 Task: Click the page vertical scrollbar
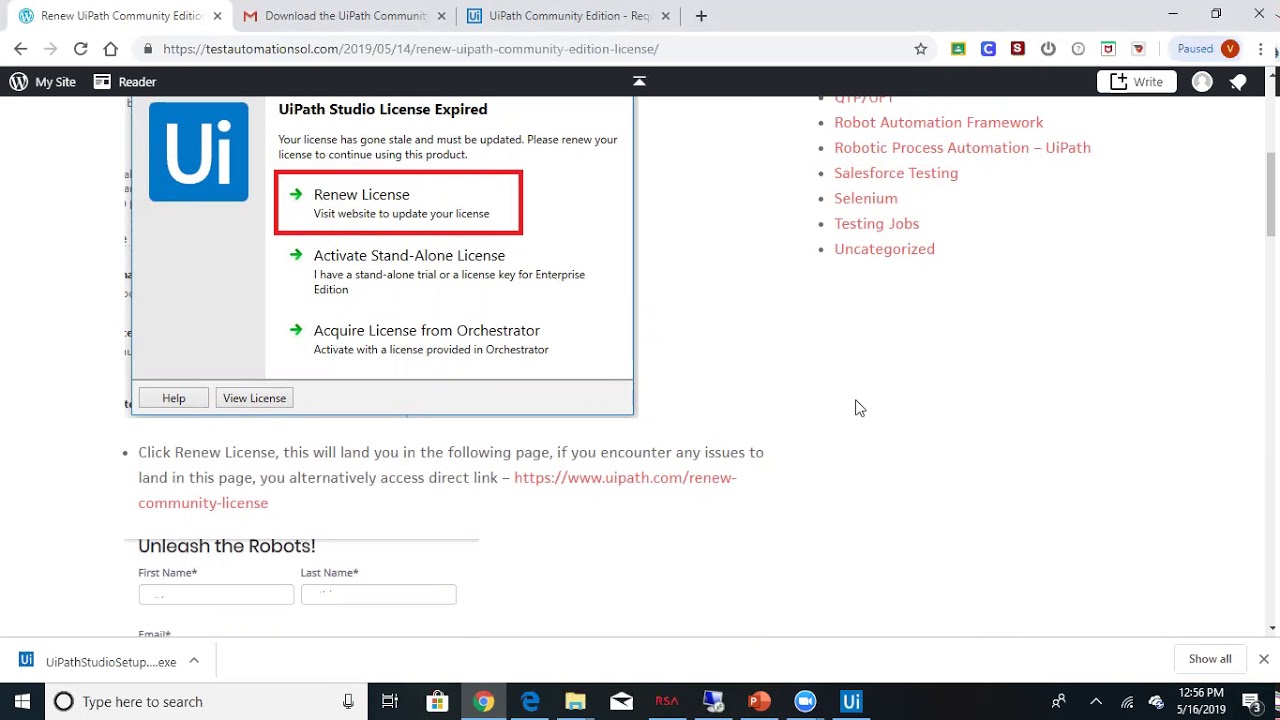click(x=1272, y=195)
